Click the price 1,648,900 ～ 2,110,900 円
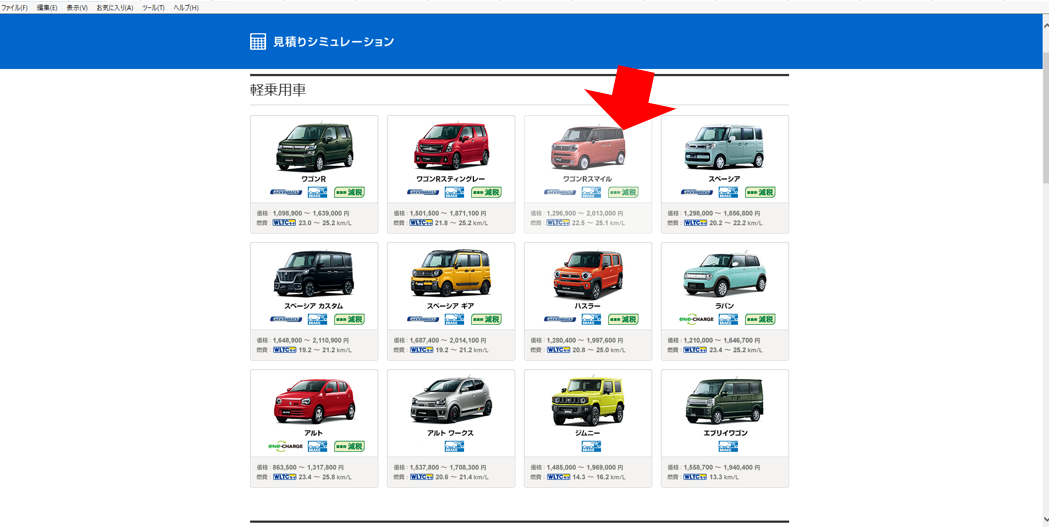1049x527 pixels. 311,340
